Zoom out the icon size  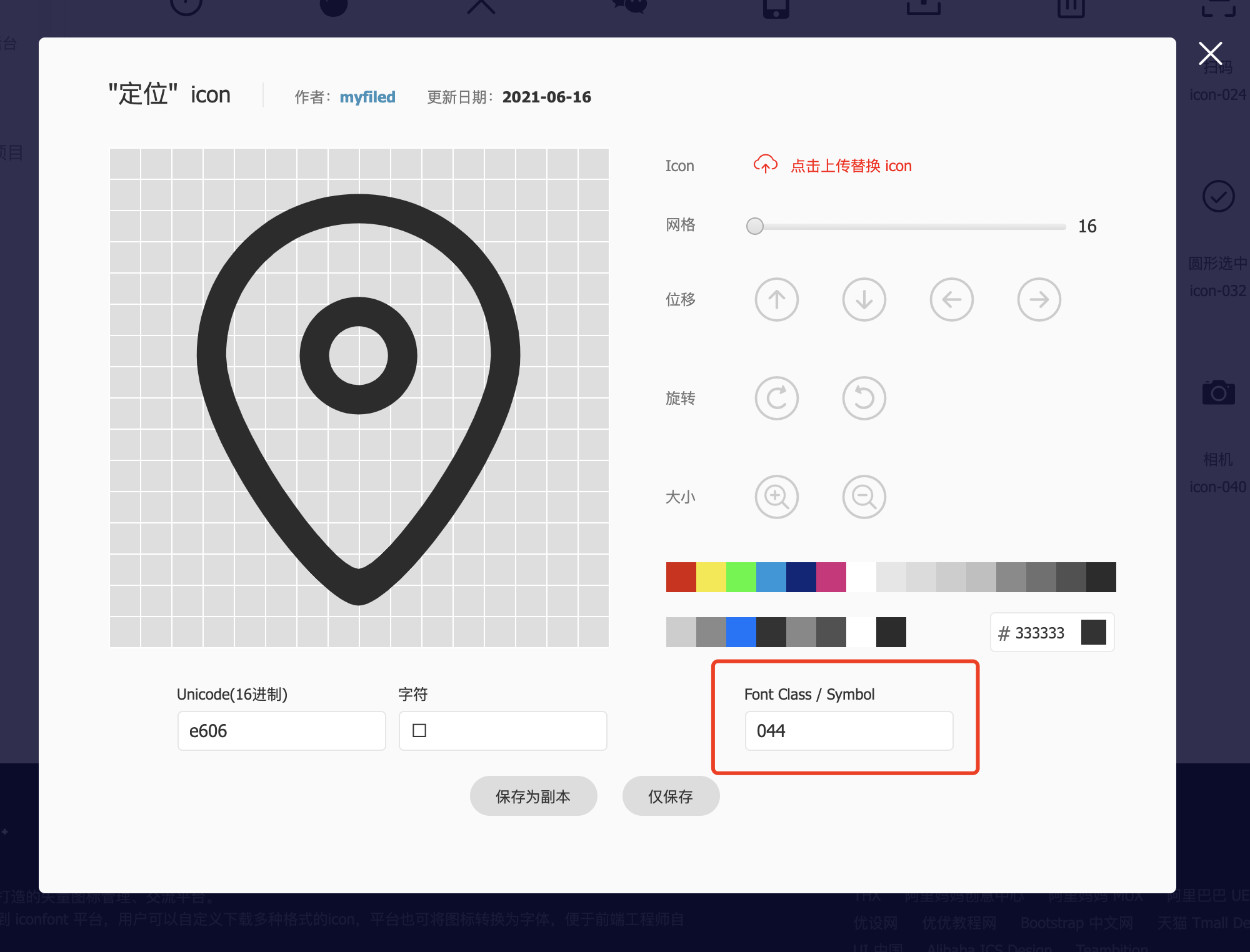(864, 497)
